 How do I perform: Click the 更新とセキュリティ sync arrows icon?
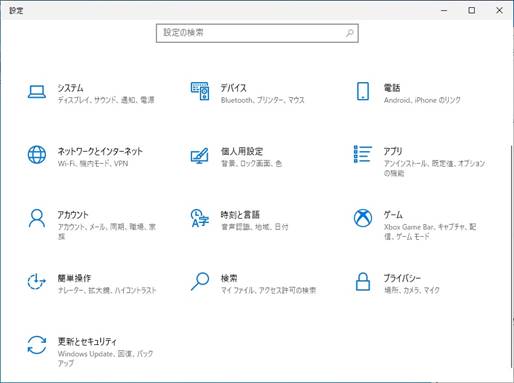pos(37,345)
